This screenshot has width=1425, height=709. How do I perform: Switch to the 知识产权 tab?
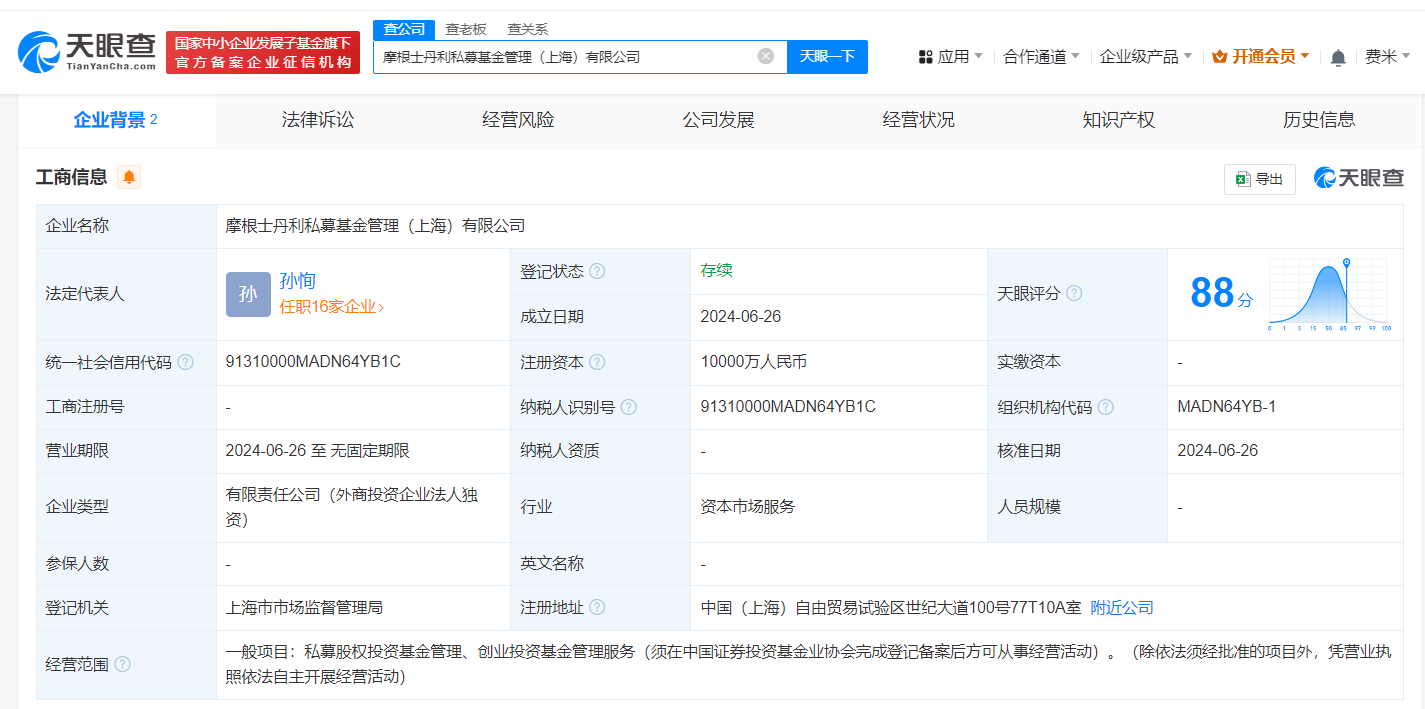(1118, 120)
